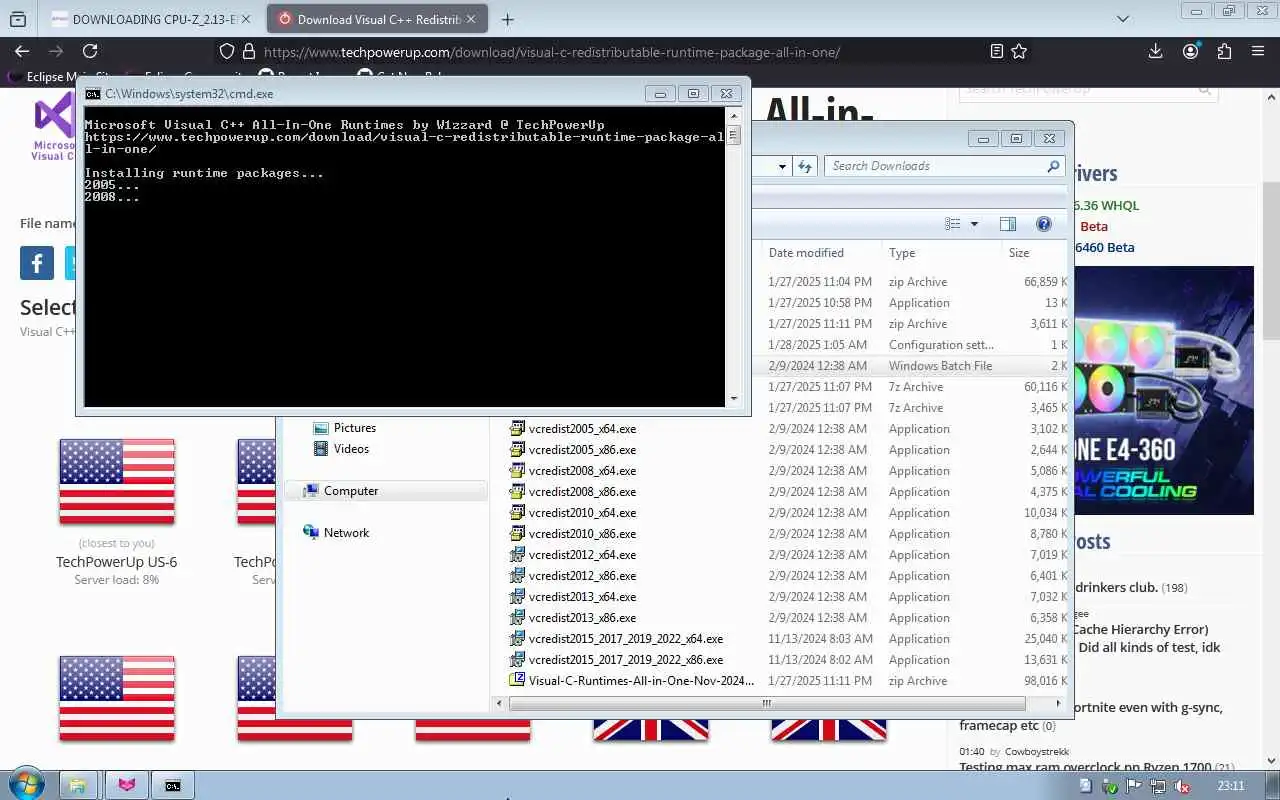
Task: Click the cmd window scroll up arrow
Action: pos(734,117)
